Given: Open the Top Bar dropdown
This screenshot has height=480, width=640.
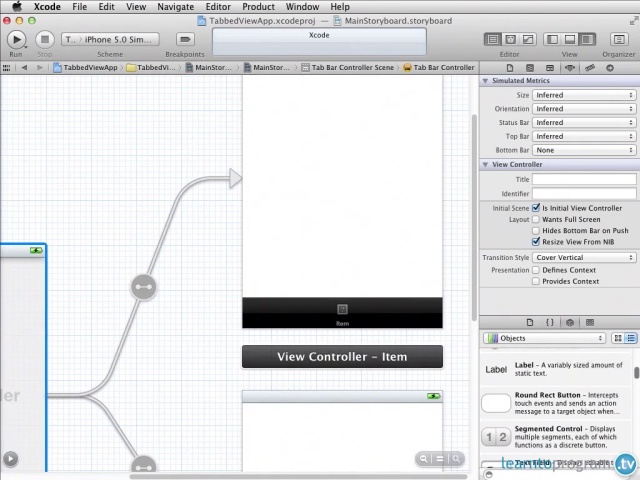Looking at the screenshot, I should 584,136.
